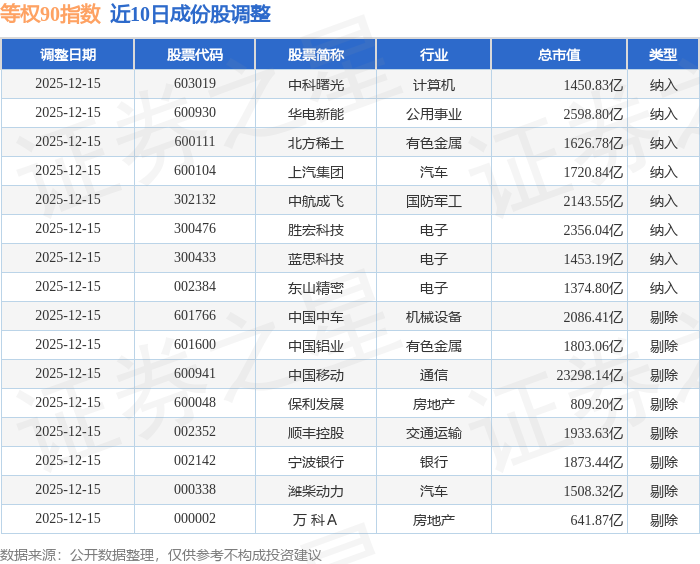Click the 中航成飞 stock name
Viewport: 700px width, 564px height.
click(x=316, y=201)
